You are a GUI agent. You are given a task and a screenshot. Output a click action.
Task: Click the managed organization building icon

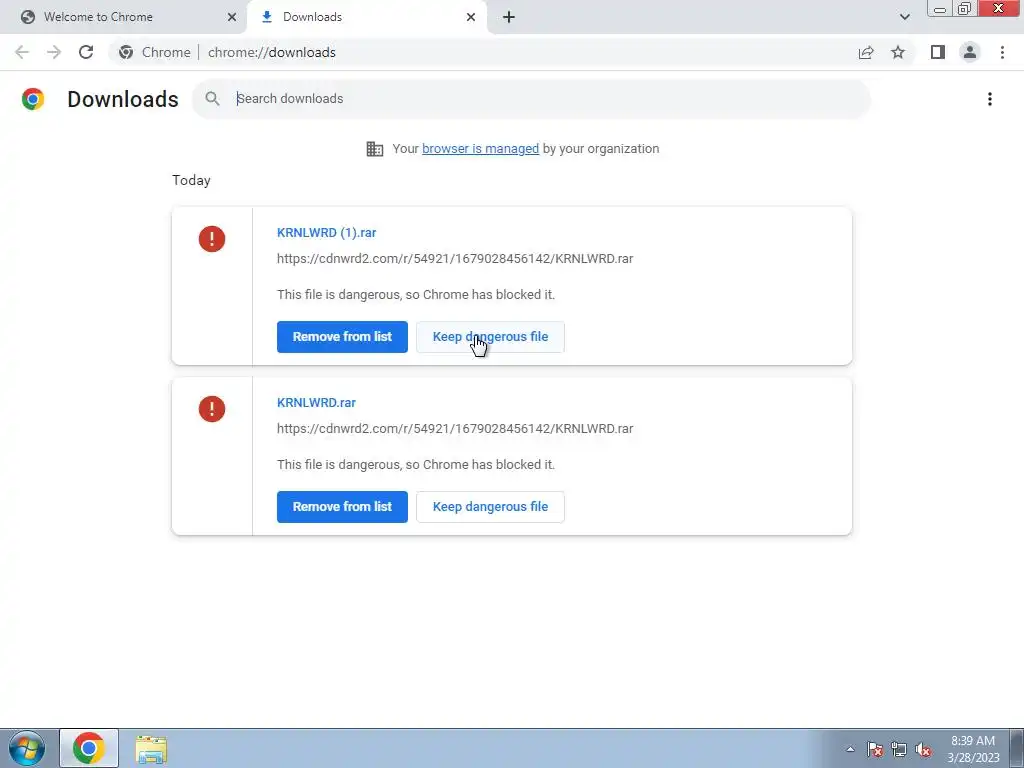tap(375, 149)
